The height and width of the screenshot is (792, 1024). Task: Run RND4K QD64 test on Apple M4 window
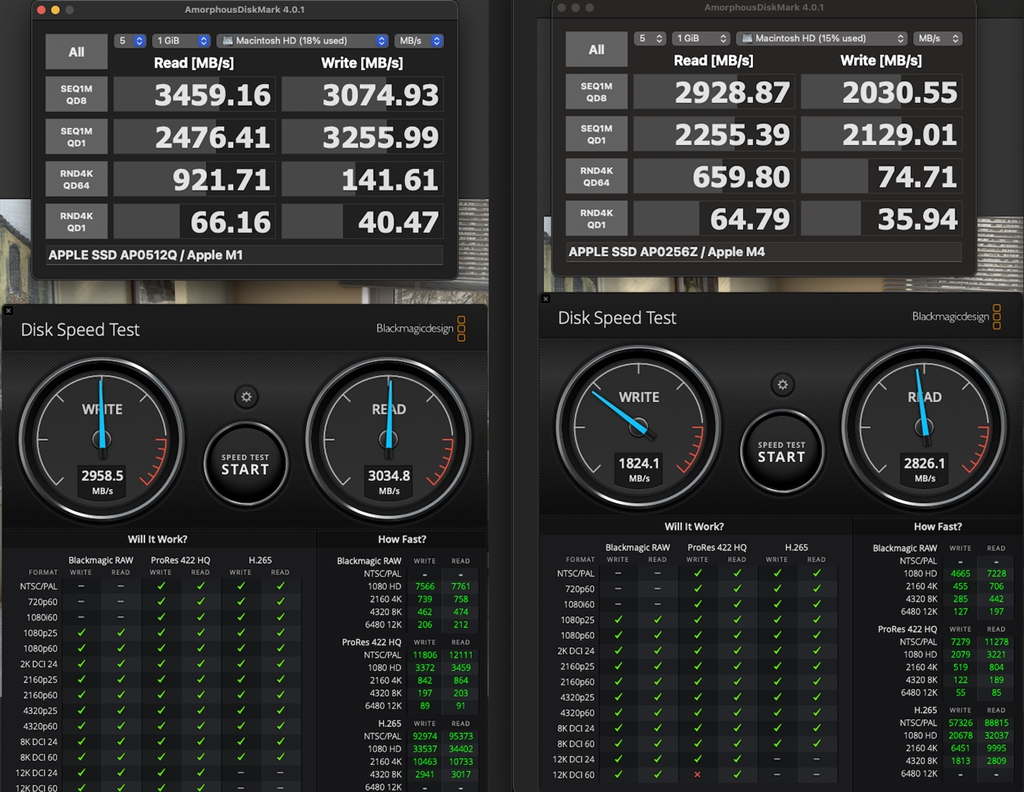pyautogui.click(x=596, y=177)
